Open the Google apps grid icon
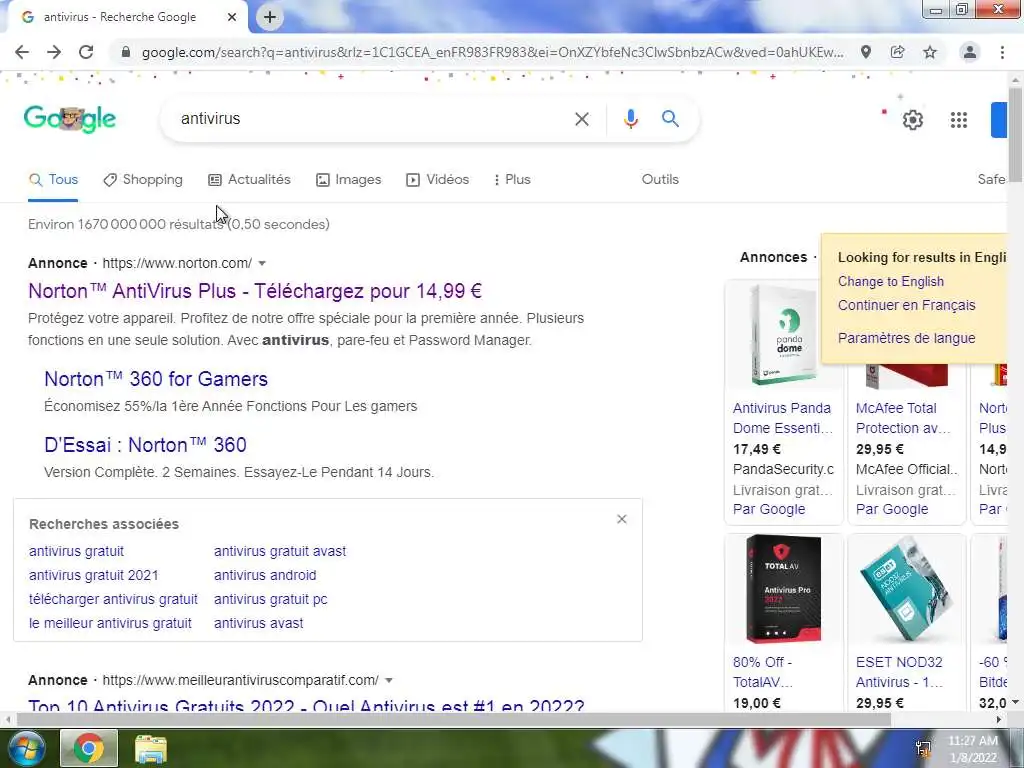Screen dimensions: 1024x768 pyautogui.click(x=959, y=120)
